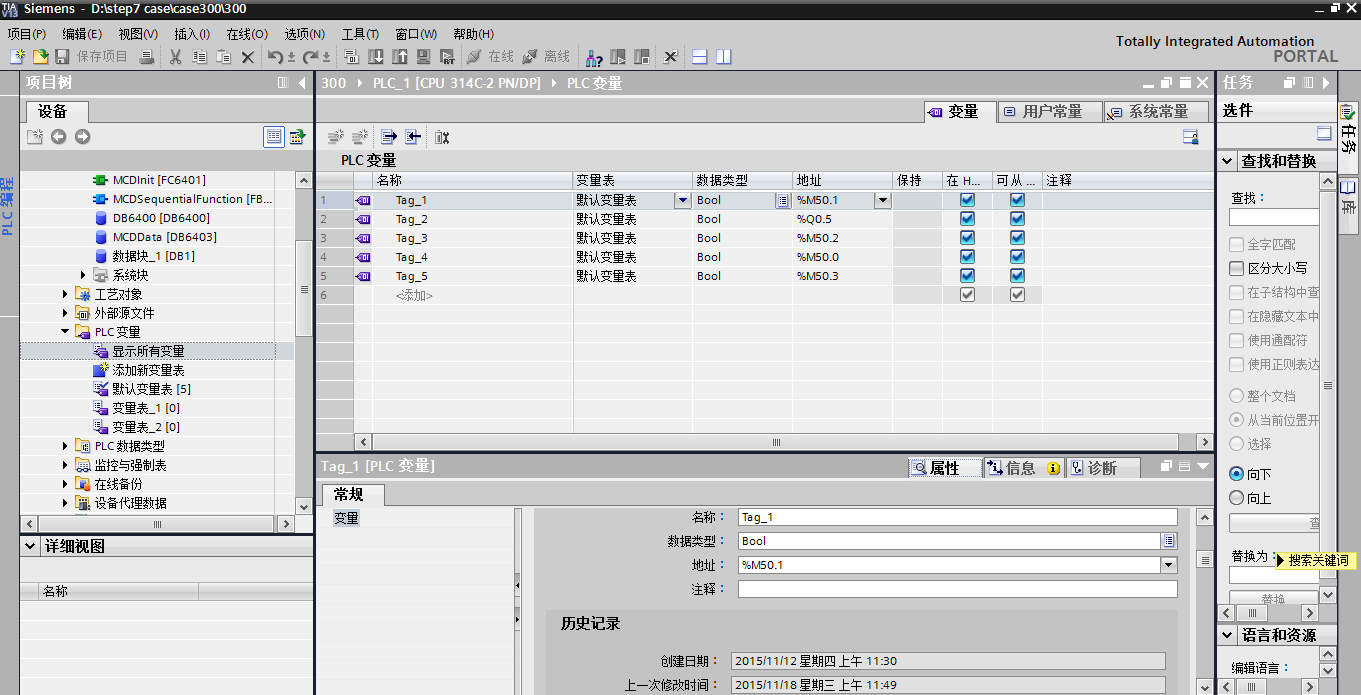Click the 名称 input field with Tag_1

point(958,517)
